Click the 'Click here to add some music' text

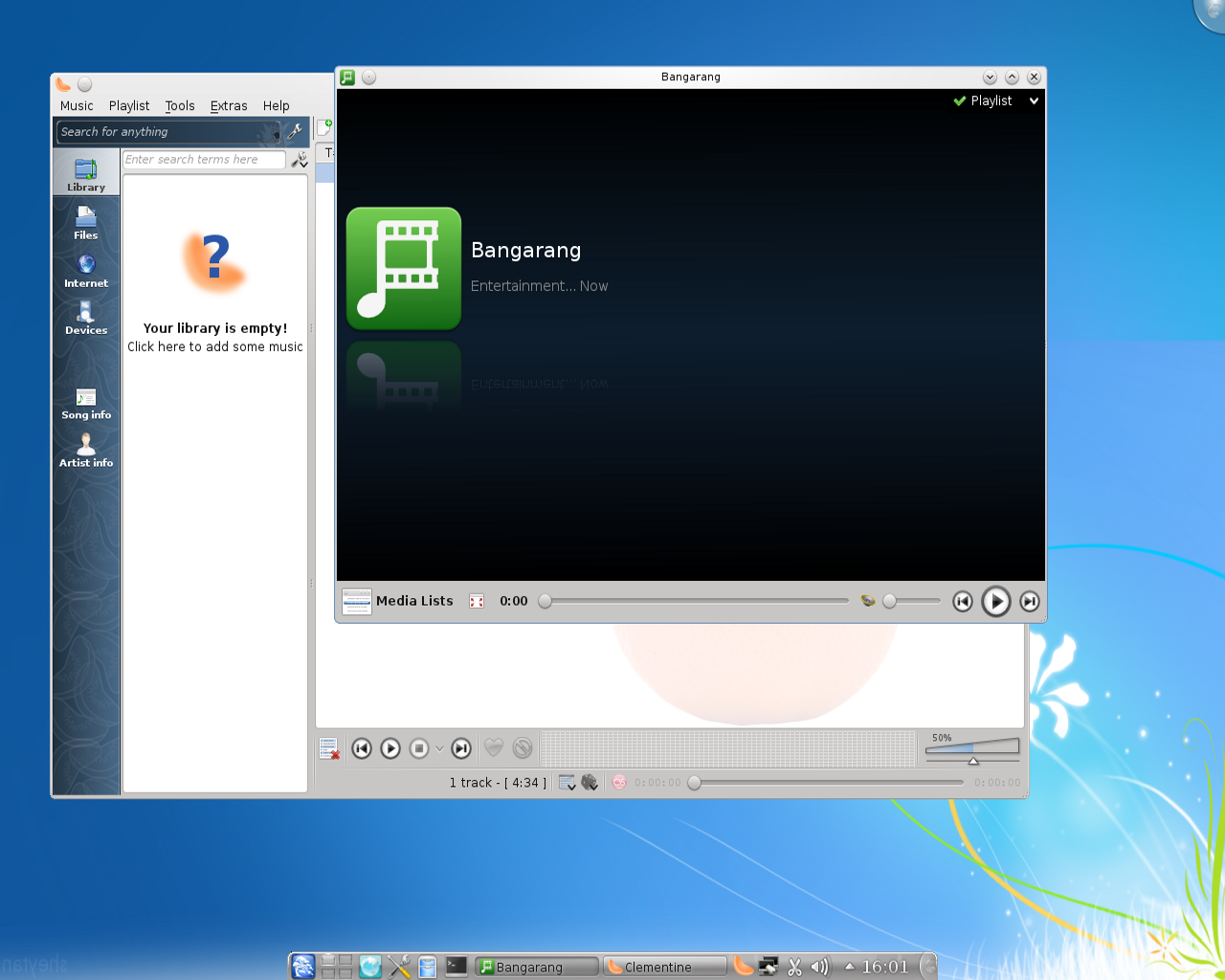pos(215,347)
